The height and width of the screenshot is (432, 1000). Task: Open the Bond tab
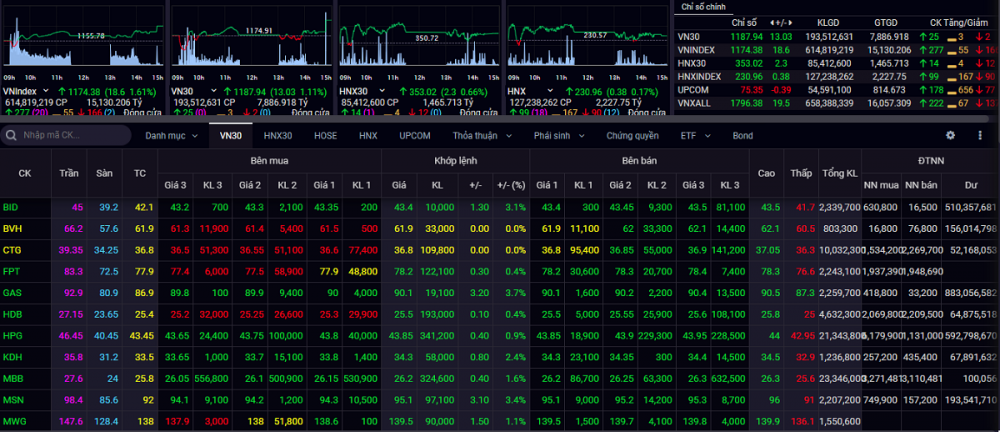click(x=743, y=135)
